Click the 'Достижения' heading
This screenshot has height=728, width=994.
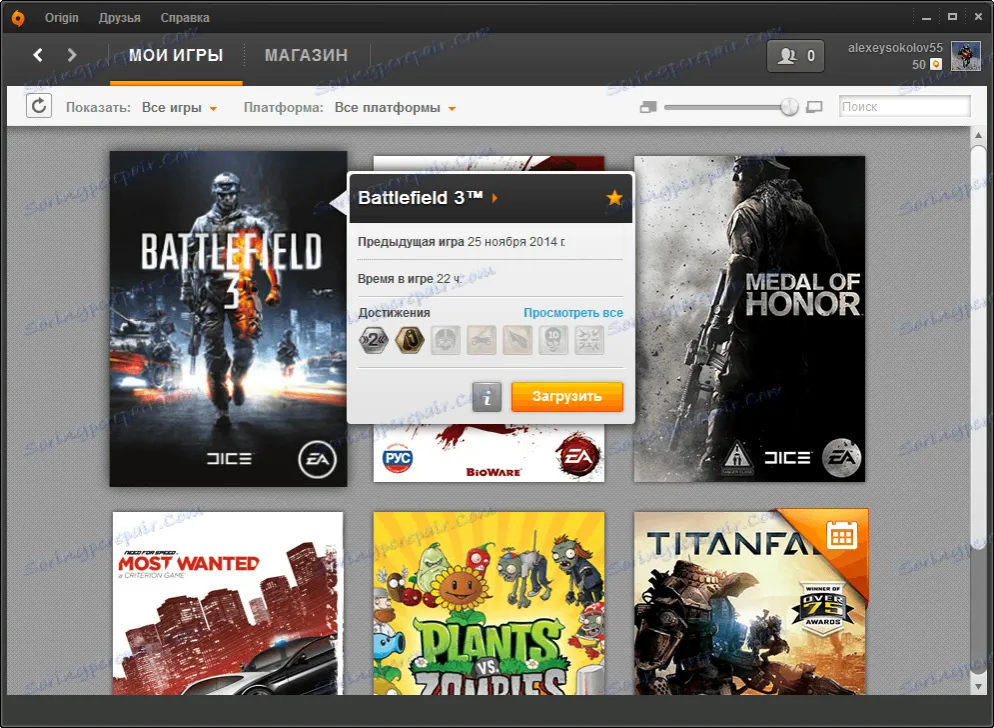[394, 313]
